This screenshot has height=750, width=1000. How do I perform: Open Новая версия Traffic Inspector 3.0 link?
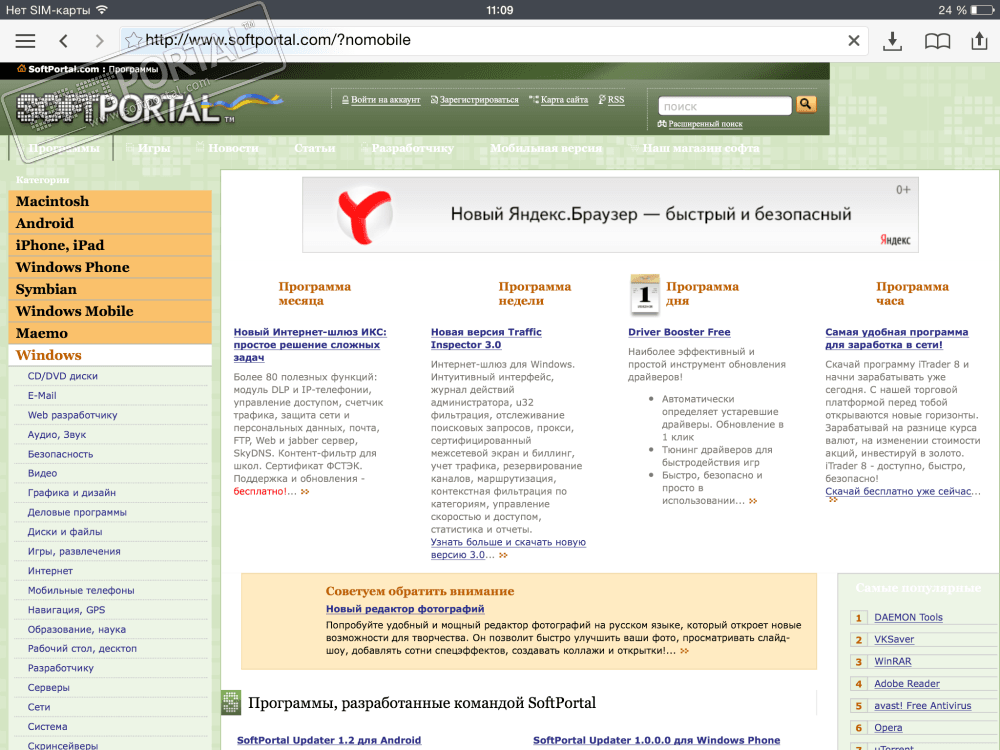486,339
